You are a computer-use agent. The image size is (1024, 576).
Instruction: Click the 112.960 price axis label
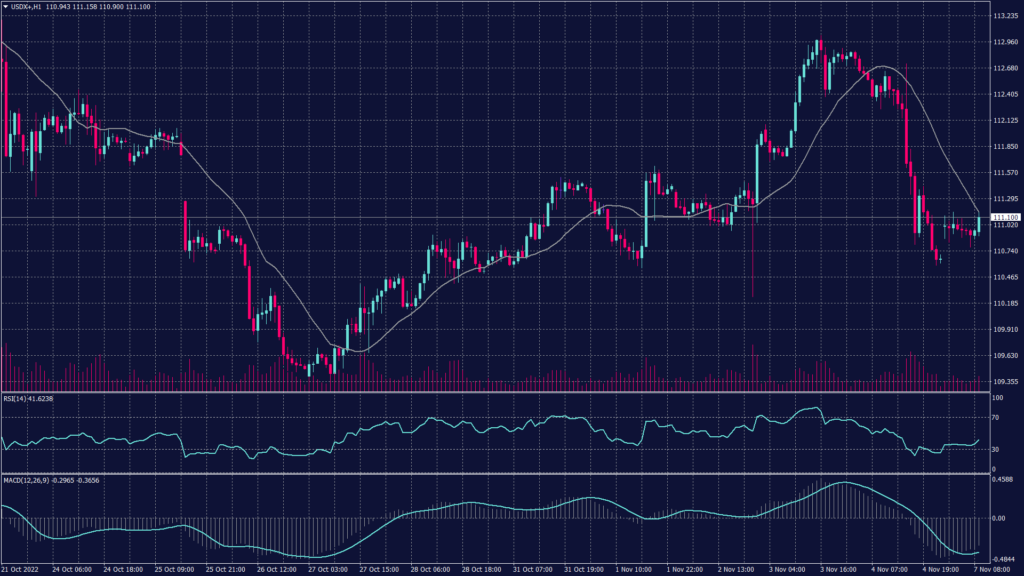(x=1004, y=42)
